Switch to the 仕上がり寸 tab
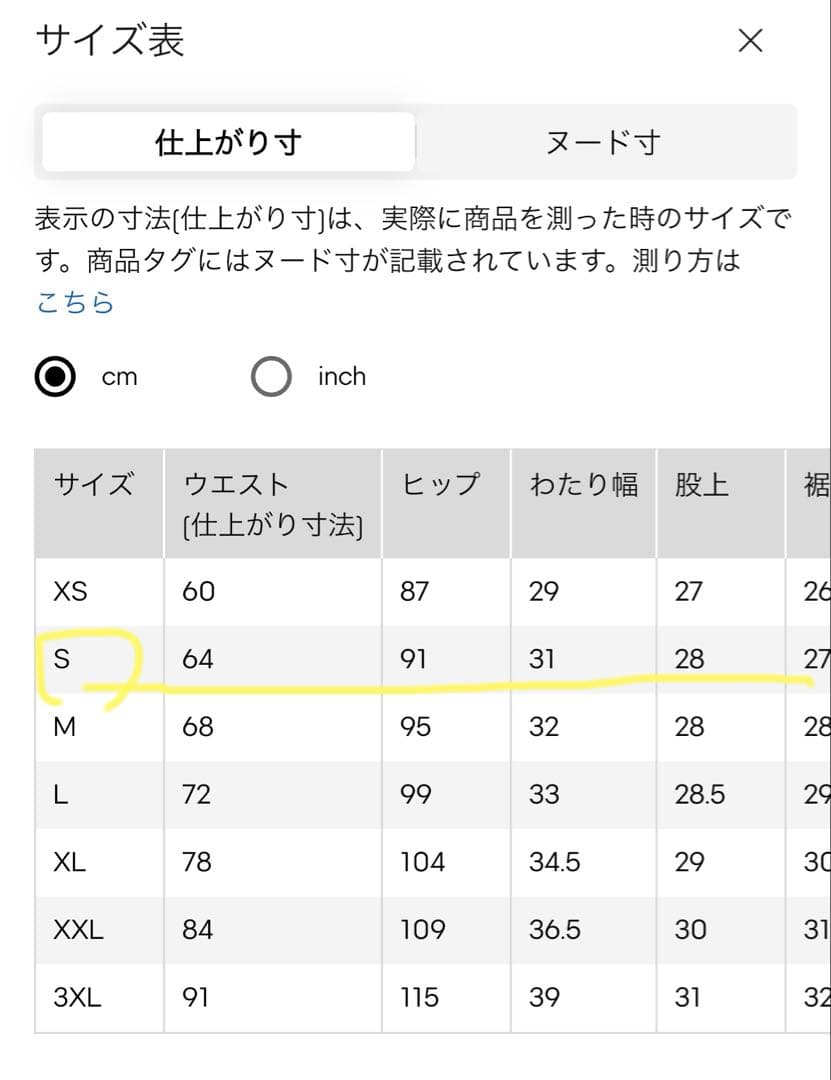 click(x=228, y=142)
